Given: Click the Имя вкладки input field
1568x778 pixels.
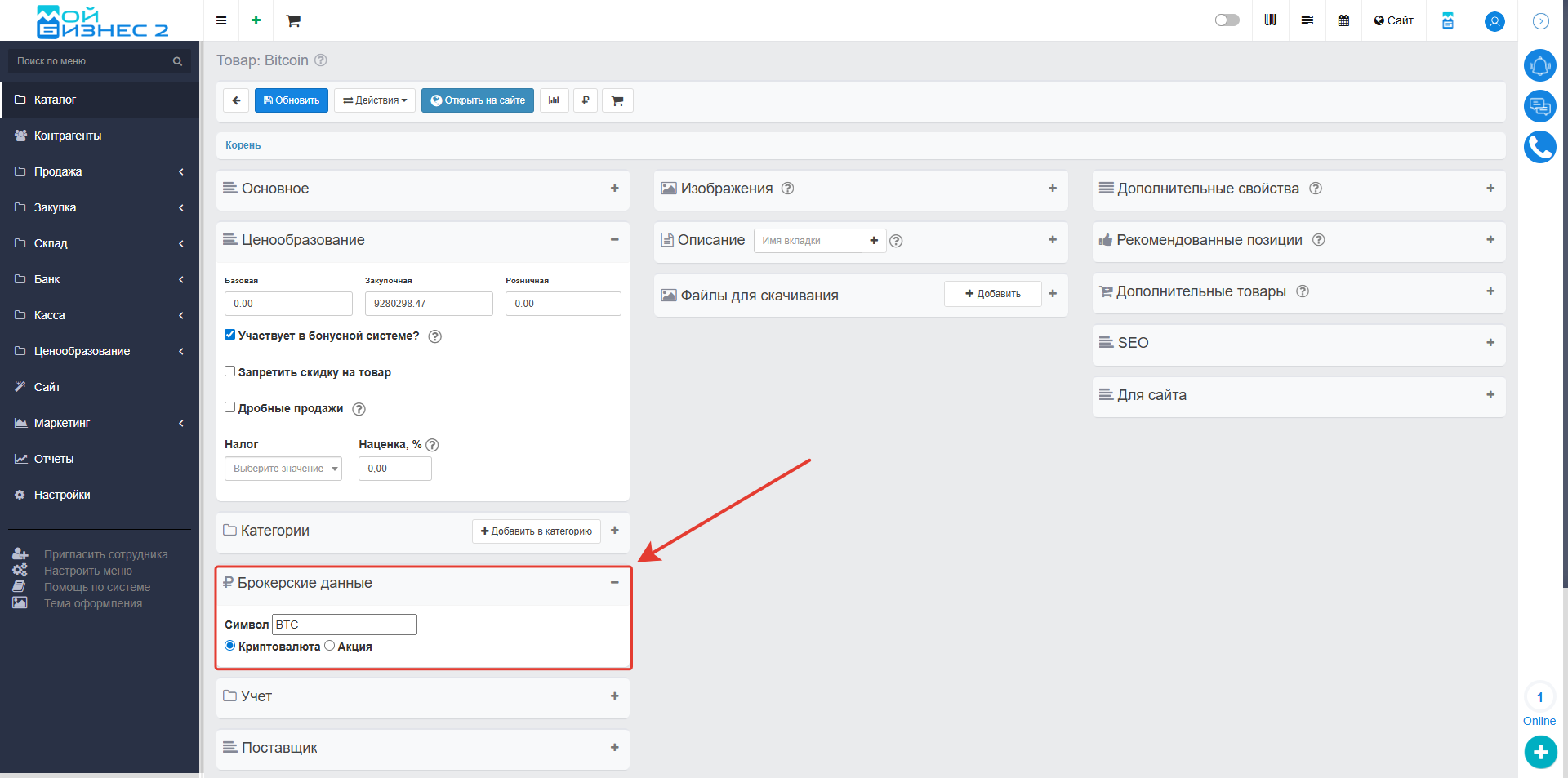Looking at the screenshot, I should pos(808,241).
